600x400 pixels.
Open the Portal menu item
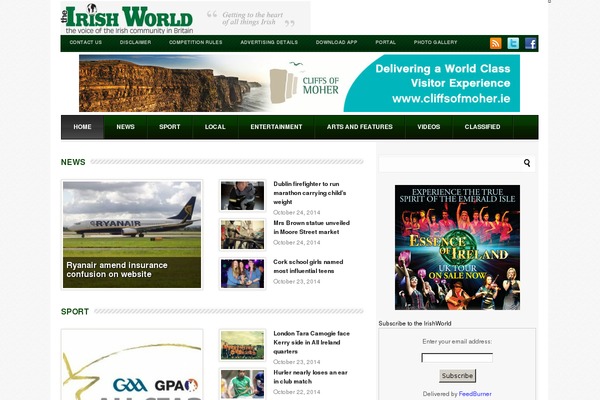click(385, 42)
